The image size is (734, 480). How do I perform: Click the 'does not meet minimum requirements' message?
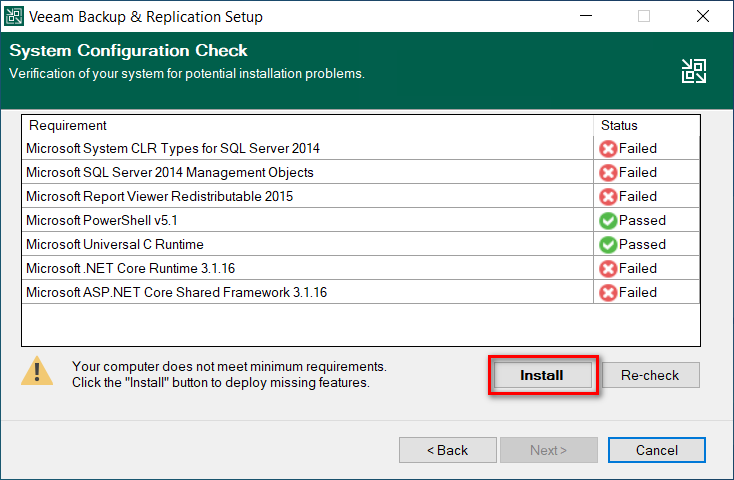[229, 366]
